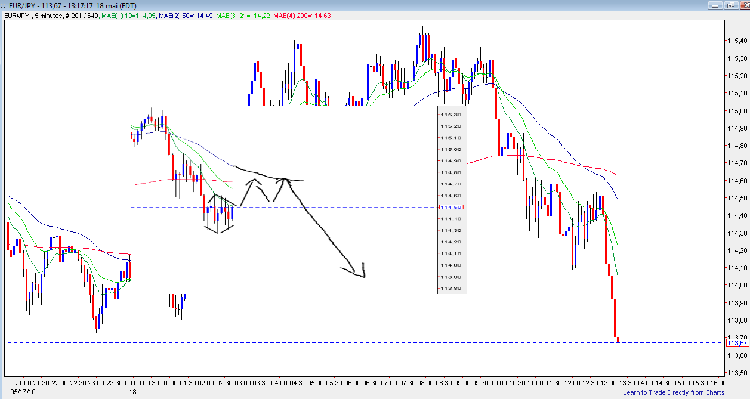Click the current price marker on price axis

737,343
